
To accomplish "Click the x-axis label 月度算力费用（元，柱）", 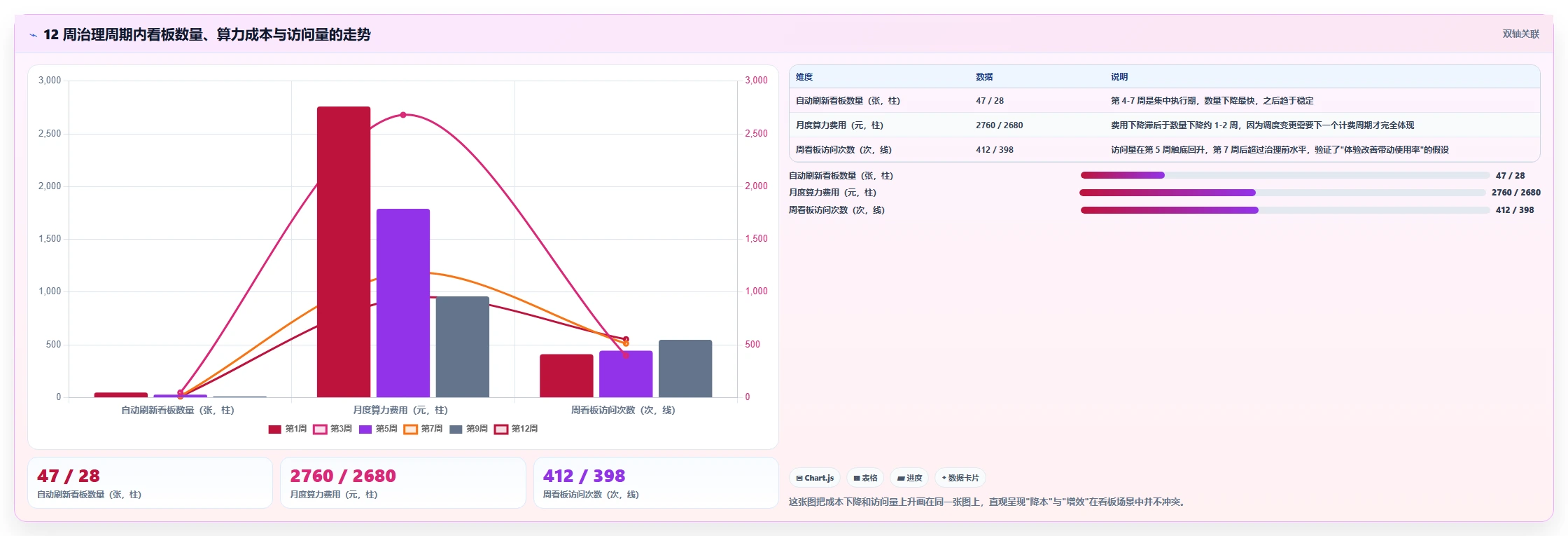I will 400,411.
